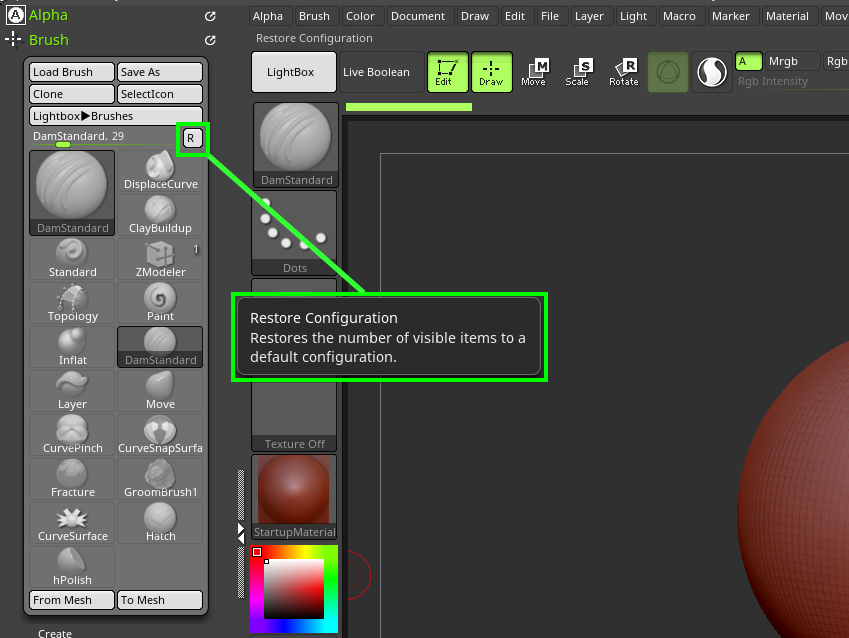Image resolution: width=849 pixels, height=638 pixels.
Task: Click Load Brush button
Action: tap(72, 72)
